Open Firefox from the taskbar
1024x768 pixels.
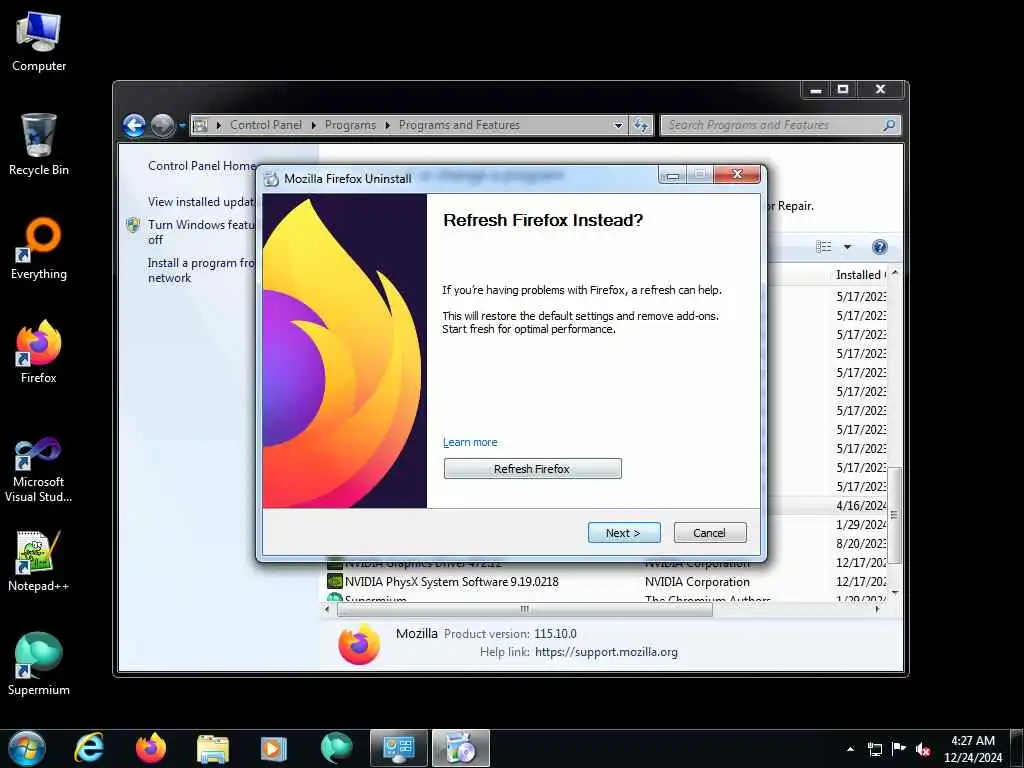pos(151,748)
